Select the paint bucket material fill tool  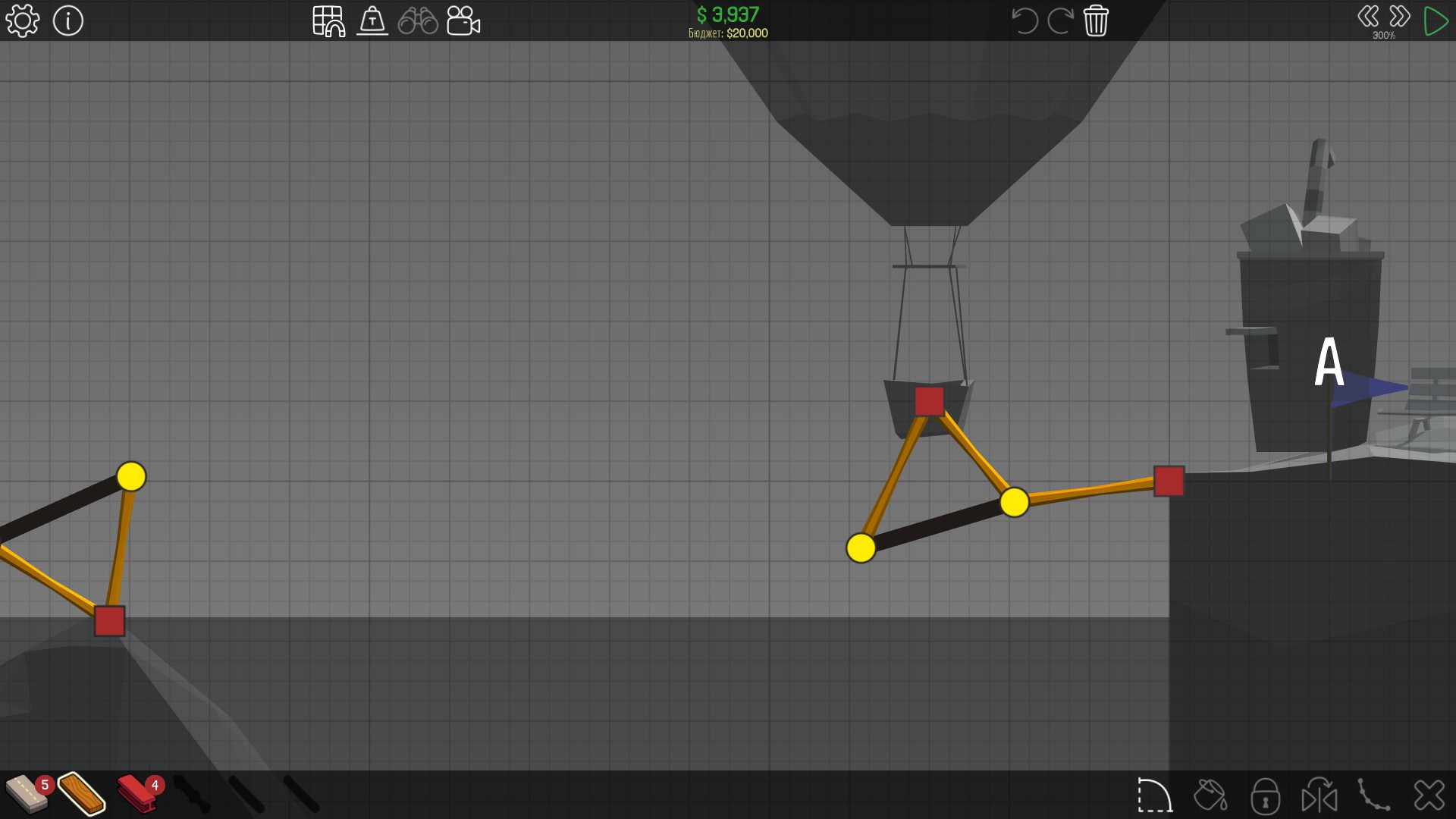click(x=1210, y=795)
